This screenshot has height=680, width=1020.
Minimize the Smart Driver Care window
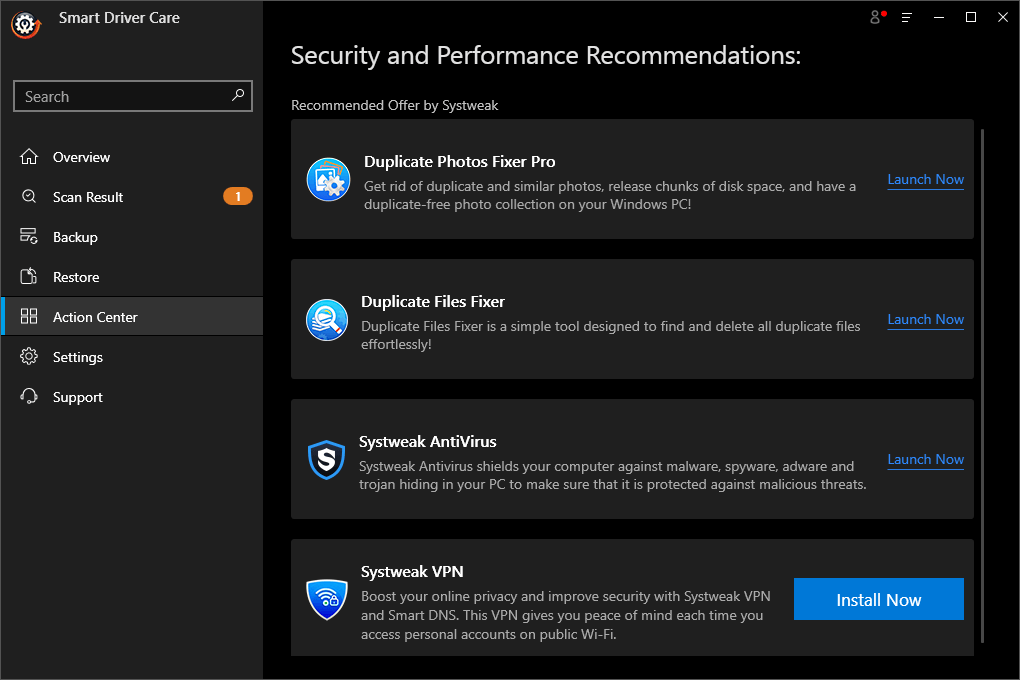point(939,18)
